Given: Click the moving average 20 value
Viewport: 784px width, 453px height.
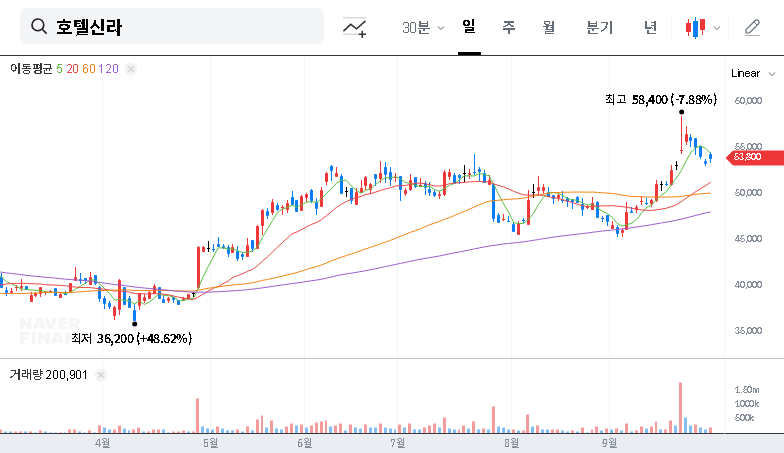Looking at the screenshot, I should (72, 69).
